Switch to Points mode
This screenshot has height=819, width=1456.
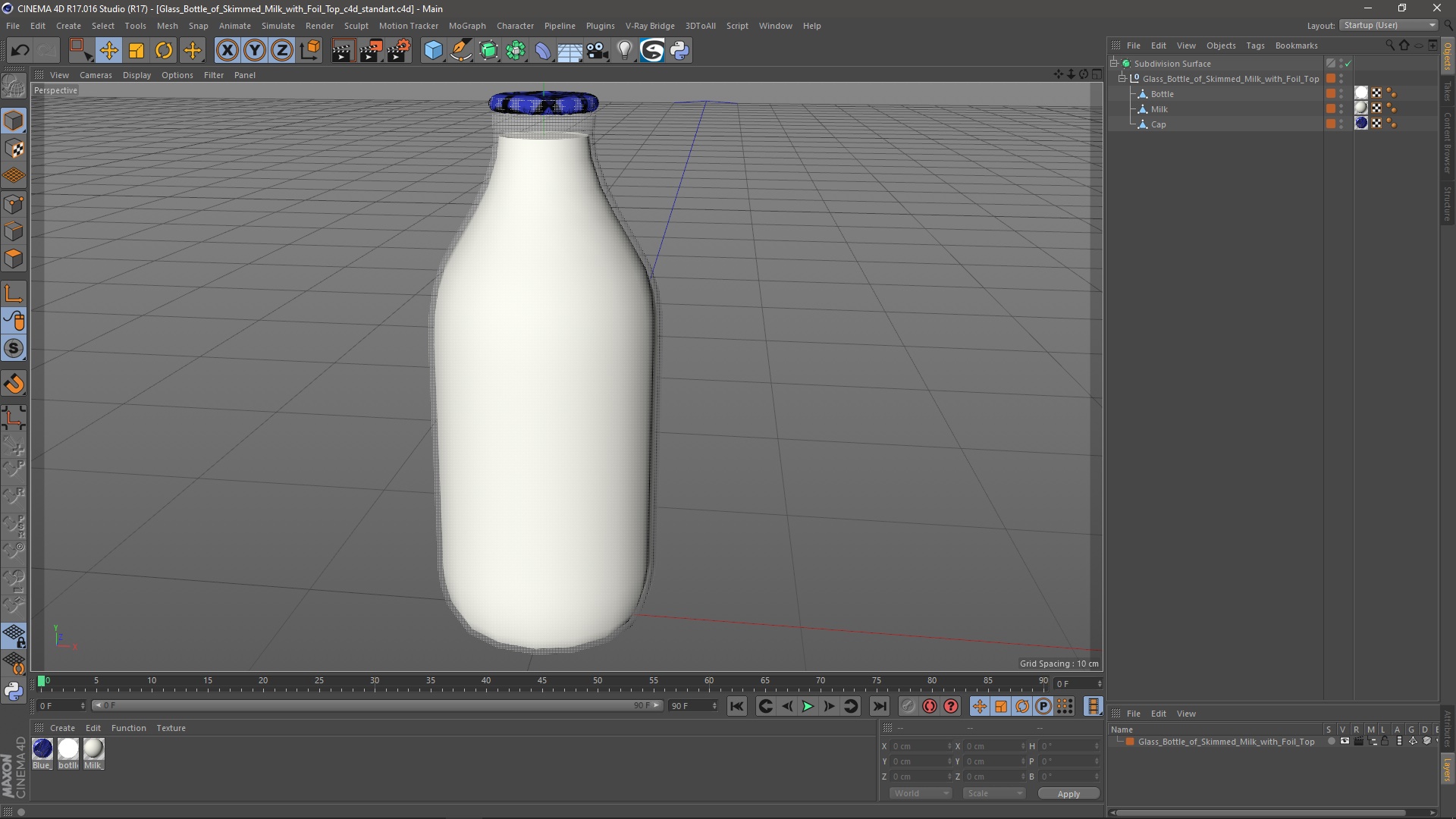click(x=14, y=204)
